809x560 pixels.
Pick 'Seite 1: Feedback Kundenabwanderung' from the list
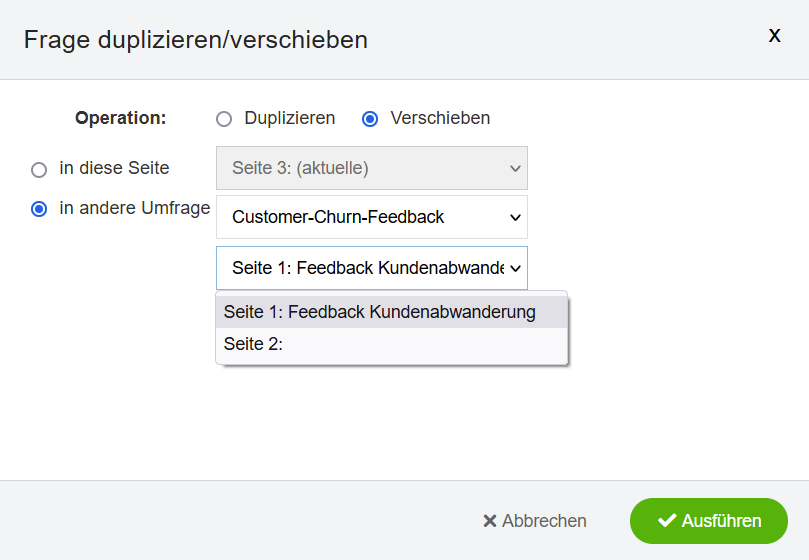(x=392, y=312)
